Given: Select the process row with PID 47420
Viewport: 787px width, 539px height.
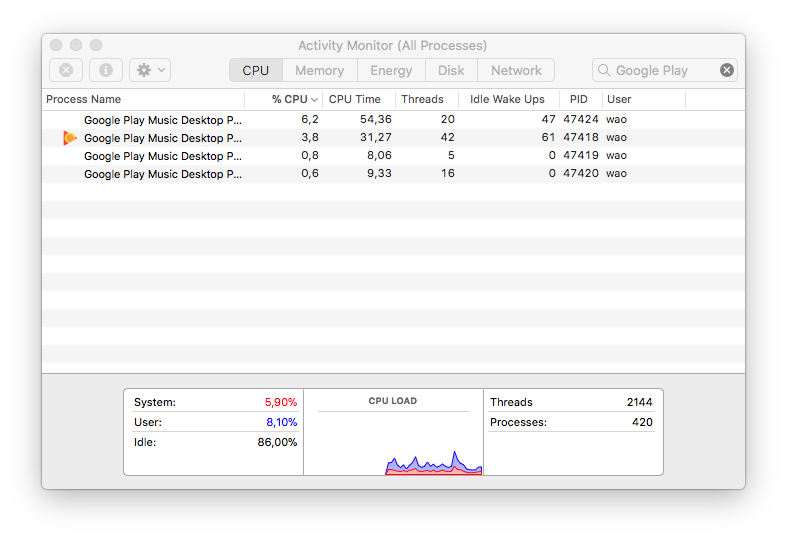Looking at the screenshot, I should [x=394, y=174].
